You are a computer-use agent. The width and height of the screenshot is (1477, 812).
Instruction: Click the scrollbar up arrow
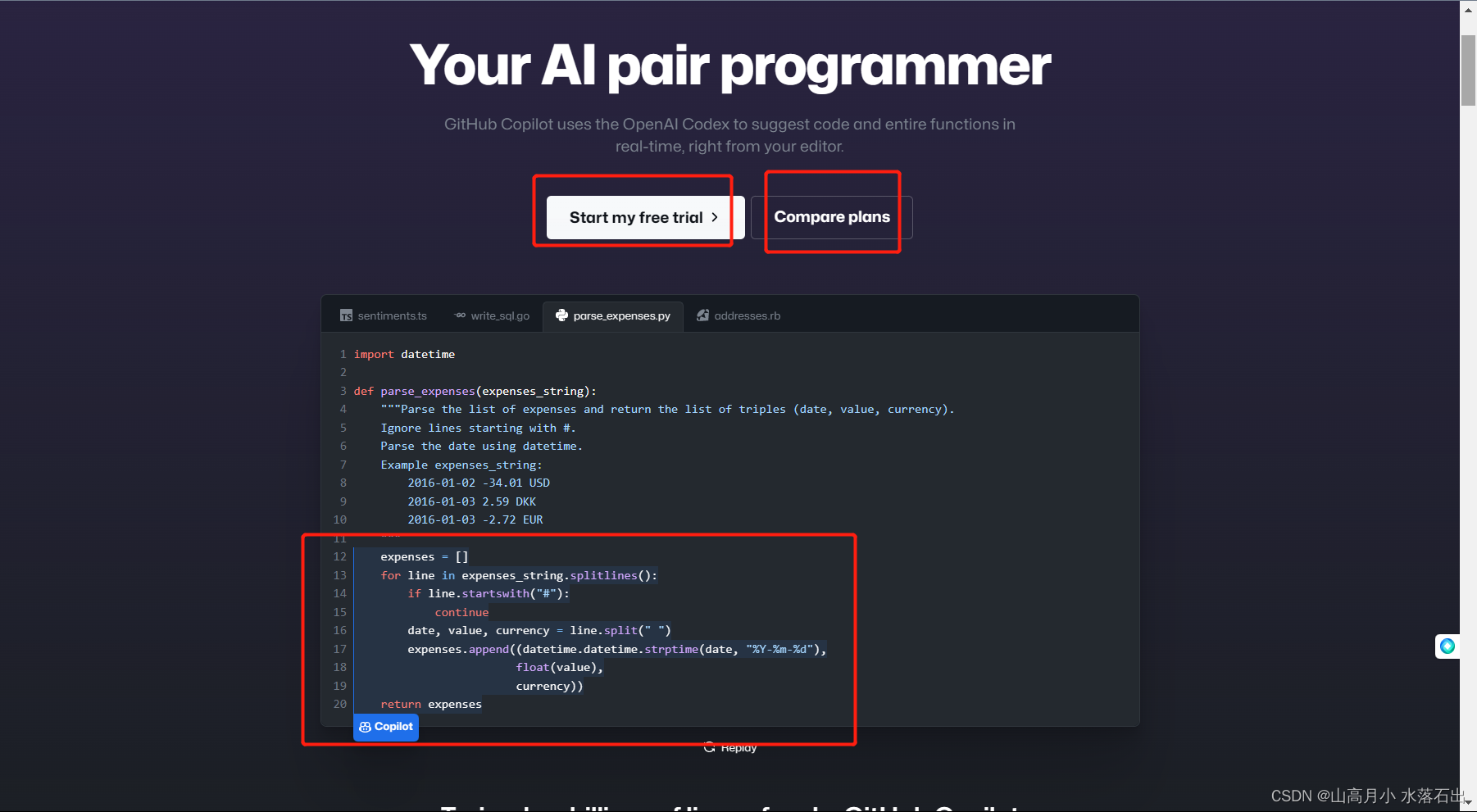tap(1468, 8)
